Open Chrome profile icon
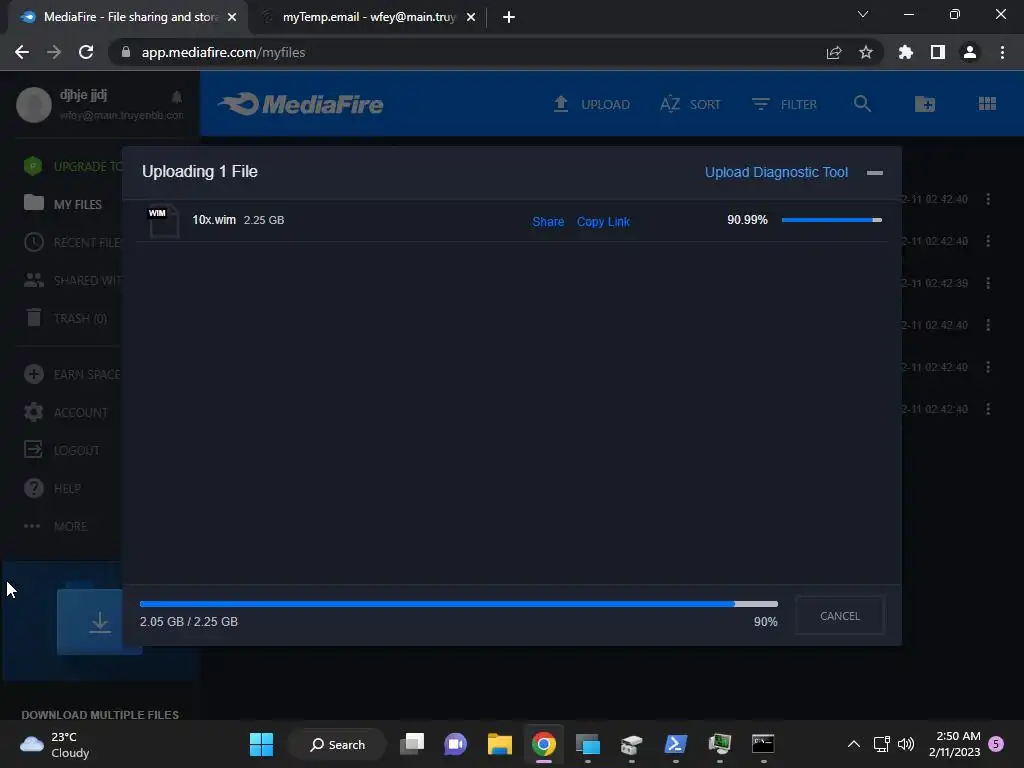The height and width of the screenshot is (768, 1024). point(970,52)
